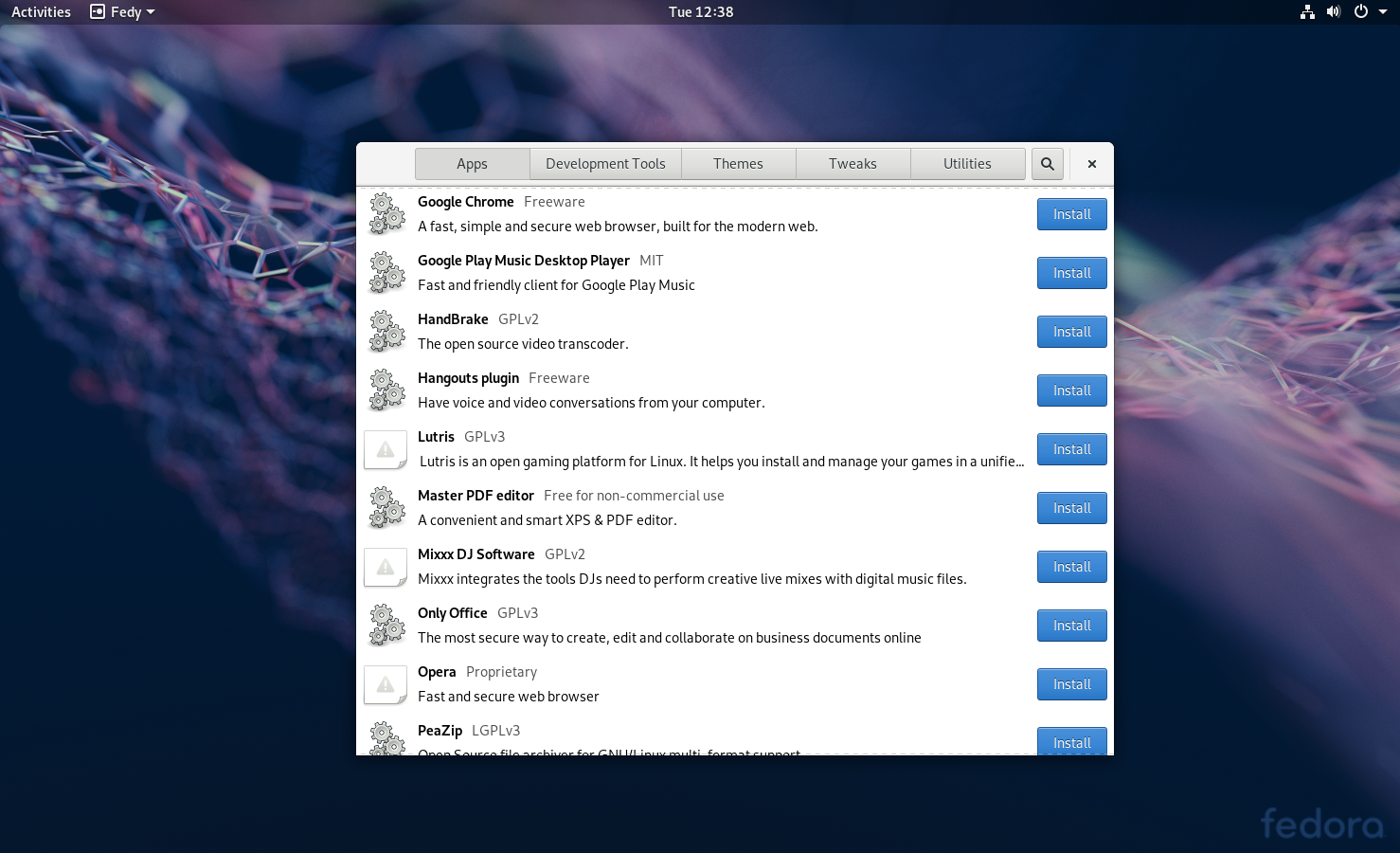
Task: Open the Activities overview
Action: (41, 11)
